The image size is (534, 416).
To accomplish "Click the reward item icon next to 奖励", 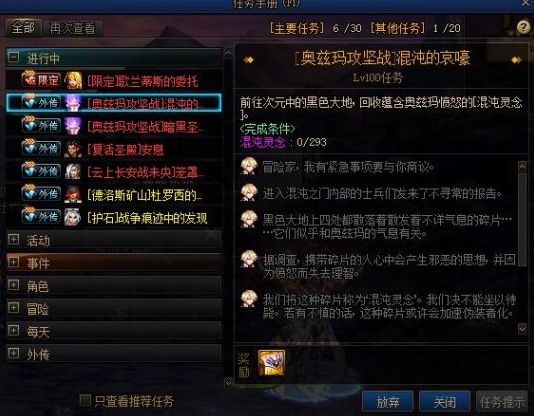I will pyautogui.click(x=271, y=363).
